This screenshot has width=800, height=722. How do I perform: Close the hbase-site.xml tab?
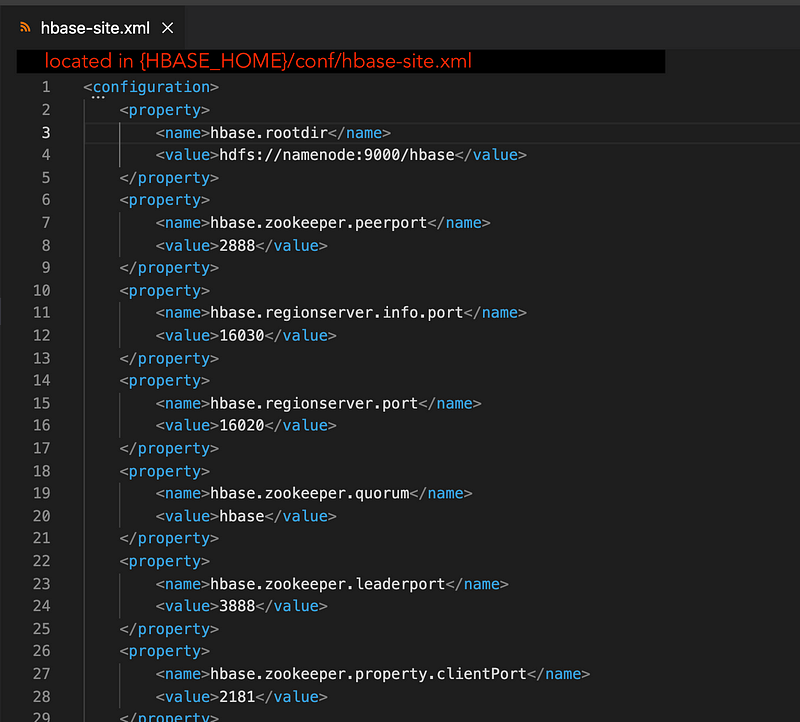[167, 28]
